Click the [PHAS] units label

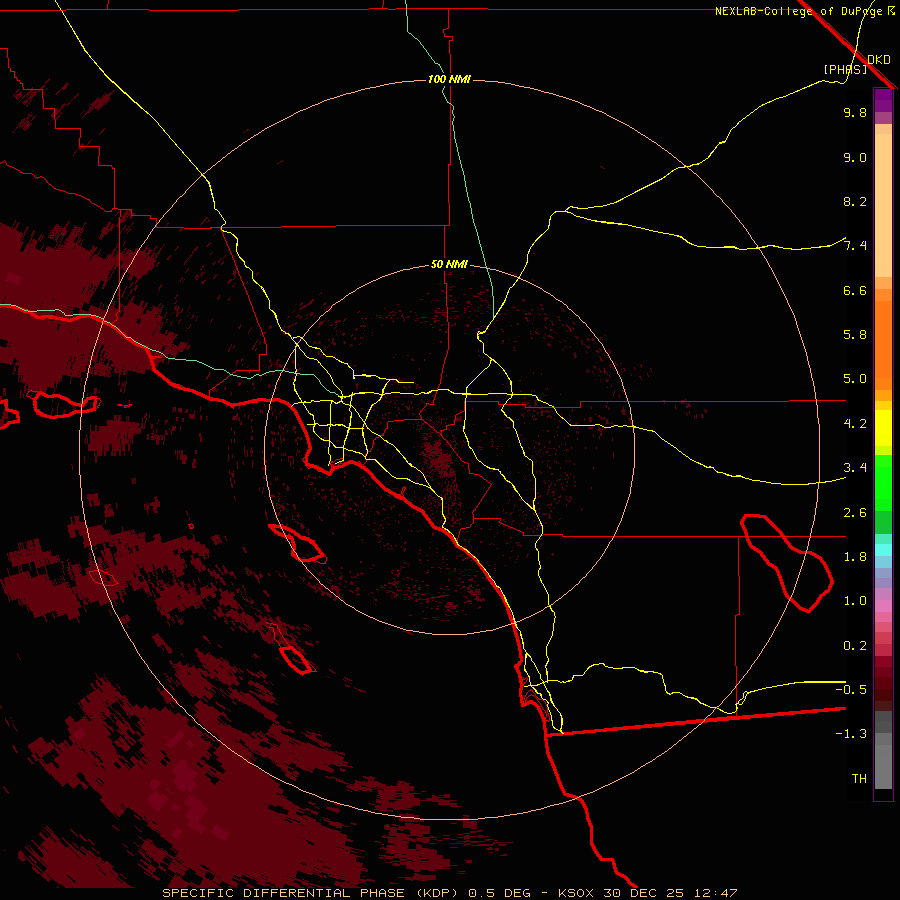click(845, 69)
